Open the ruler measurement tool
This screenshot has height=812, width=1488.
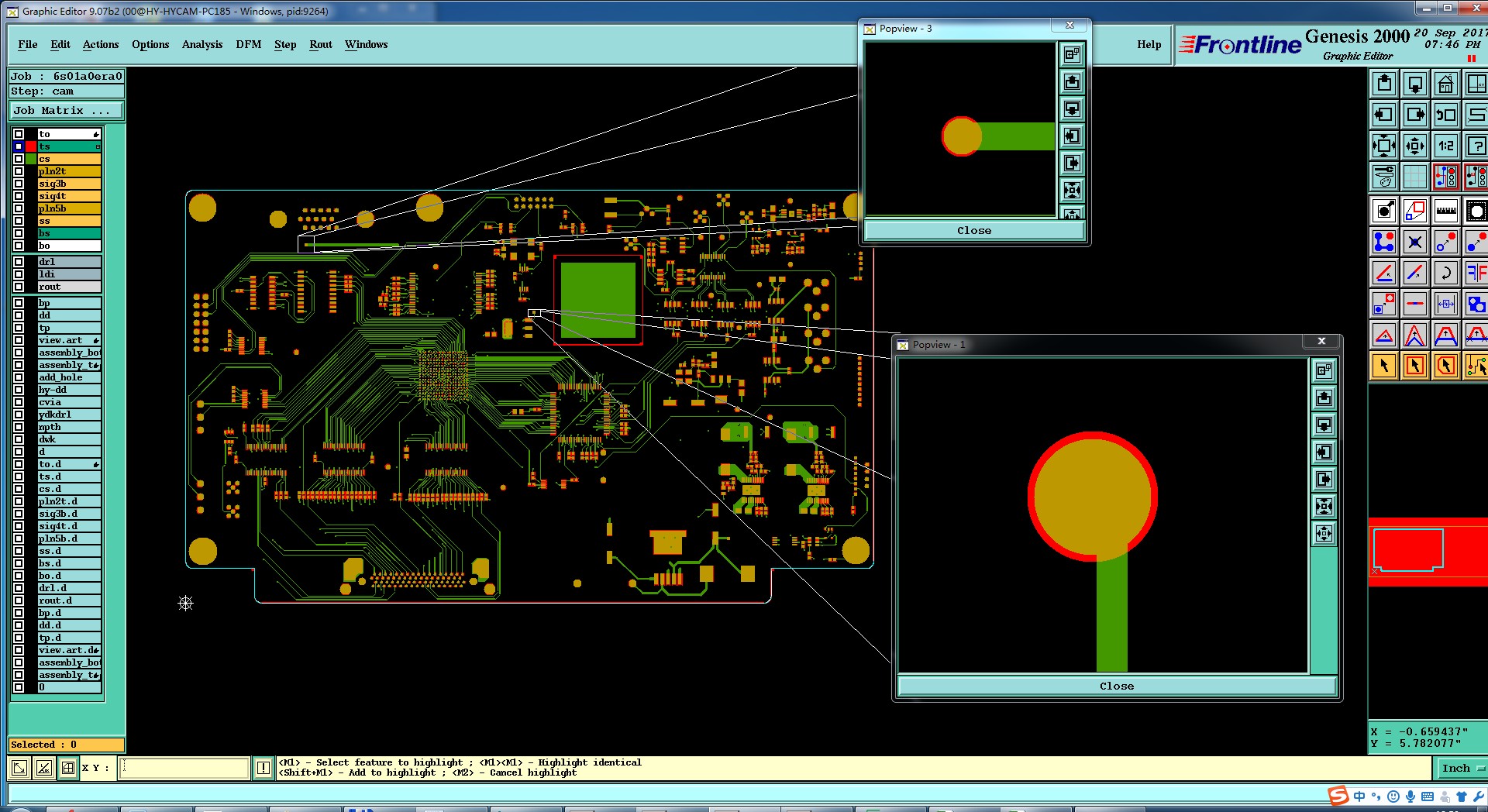1445,211
